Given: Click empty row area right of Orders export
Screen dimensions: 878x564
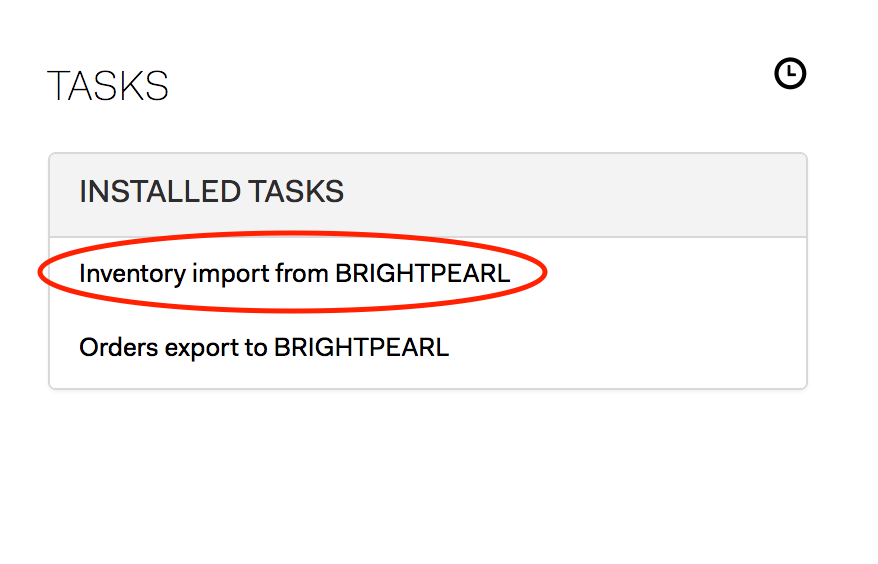Looking at the screenshot, I should coord(627,347).
